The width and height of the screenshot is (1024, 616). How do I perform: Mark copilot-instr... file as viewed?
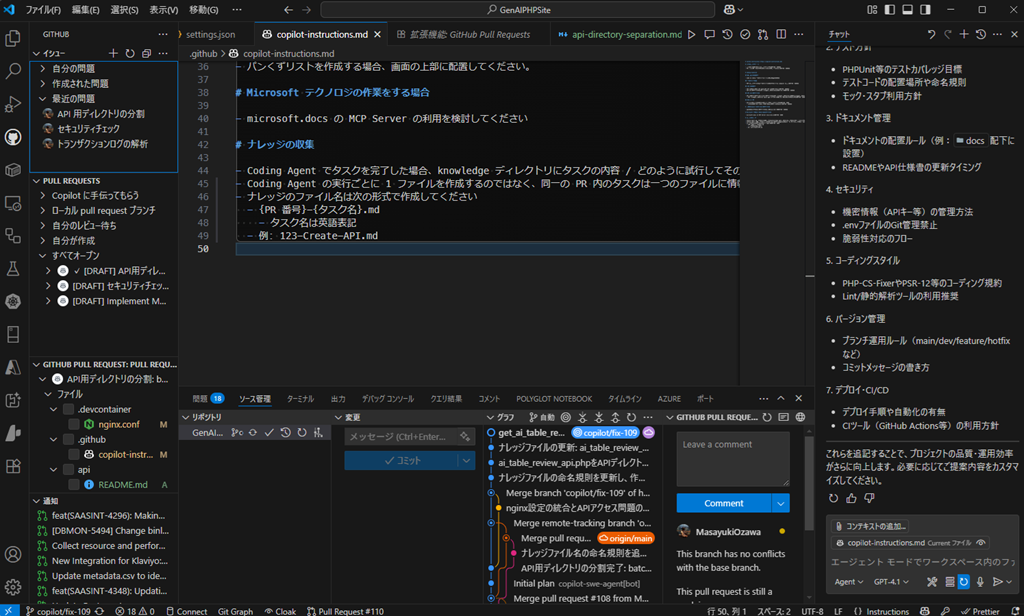click(x=74, y=455)
